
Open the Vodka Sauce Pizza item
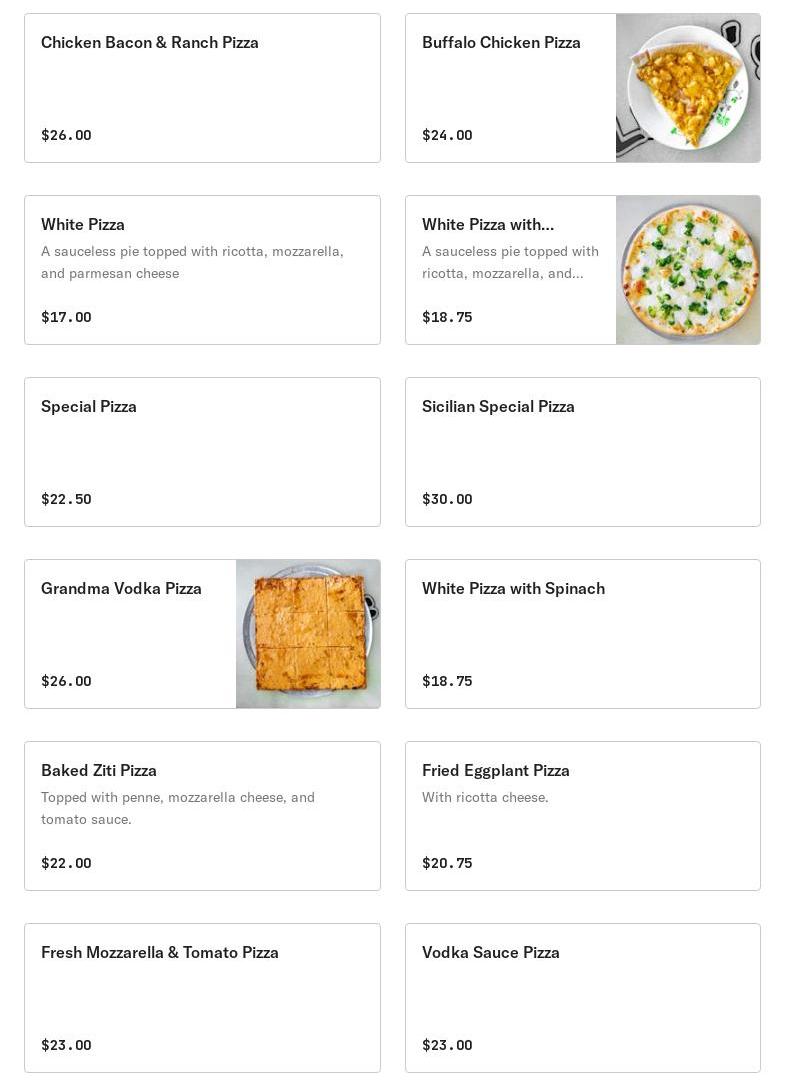tap(582, 998)
